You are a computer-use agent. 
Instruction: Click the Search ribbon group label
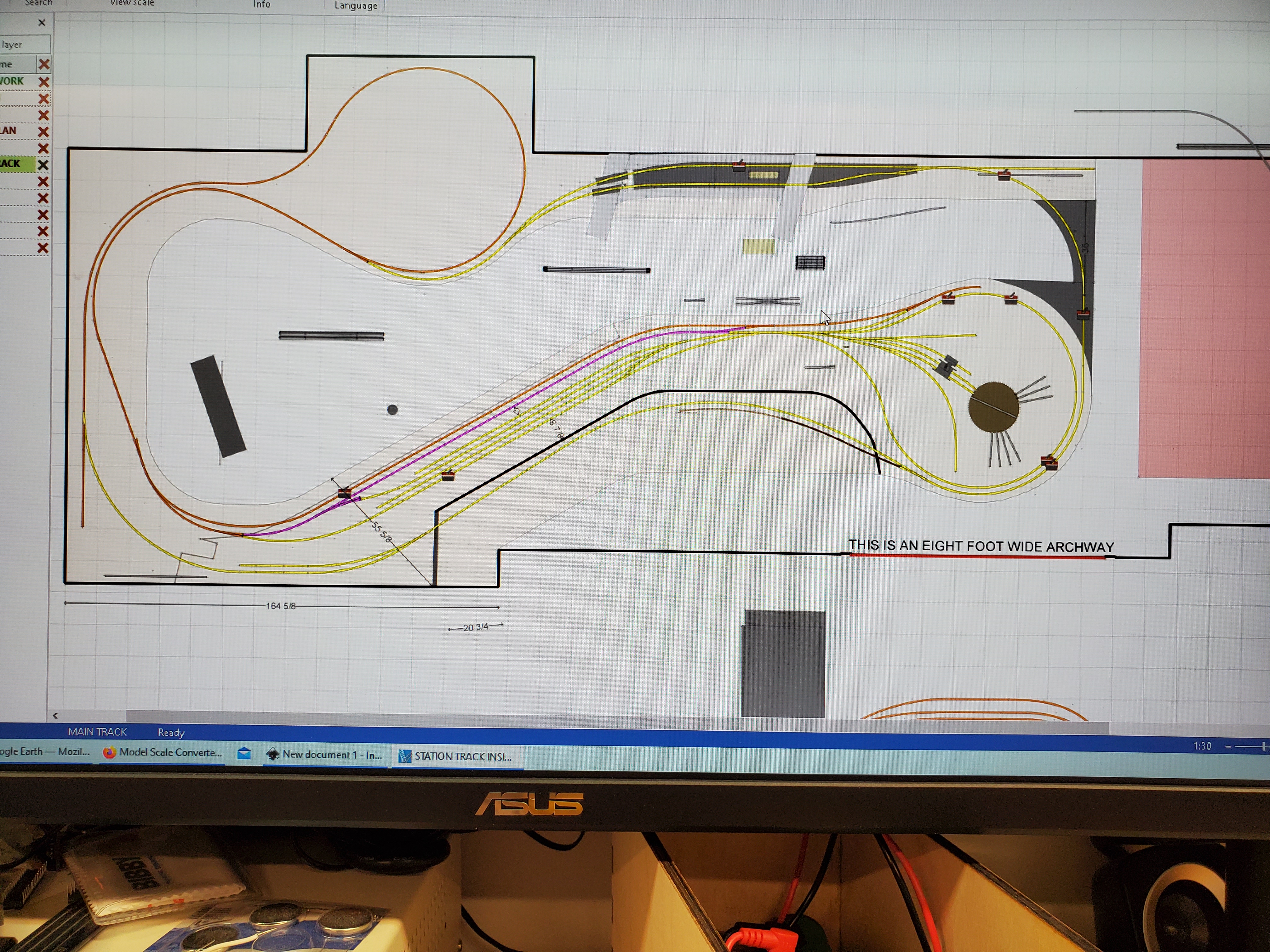[38, 3]
